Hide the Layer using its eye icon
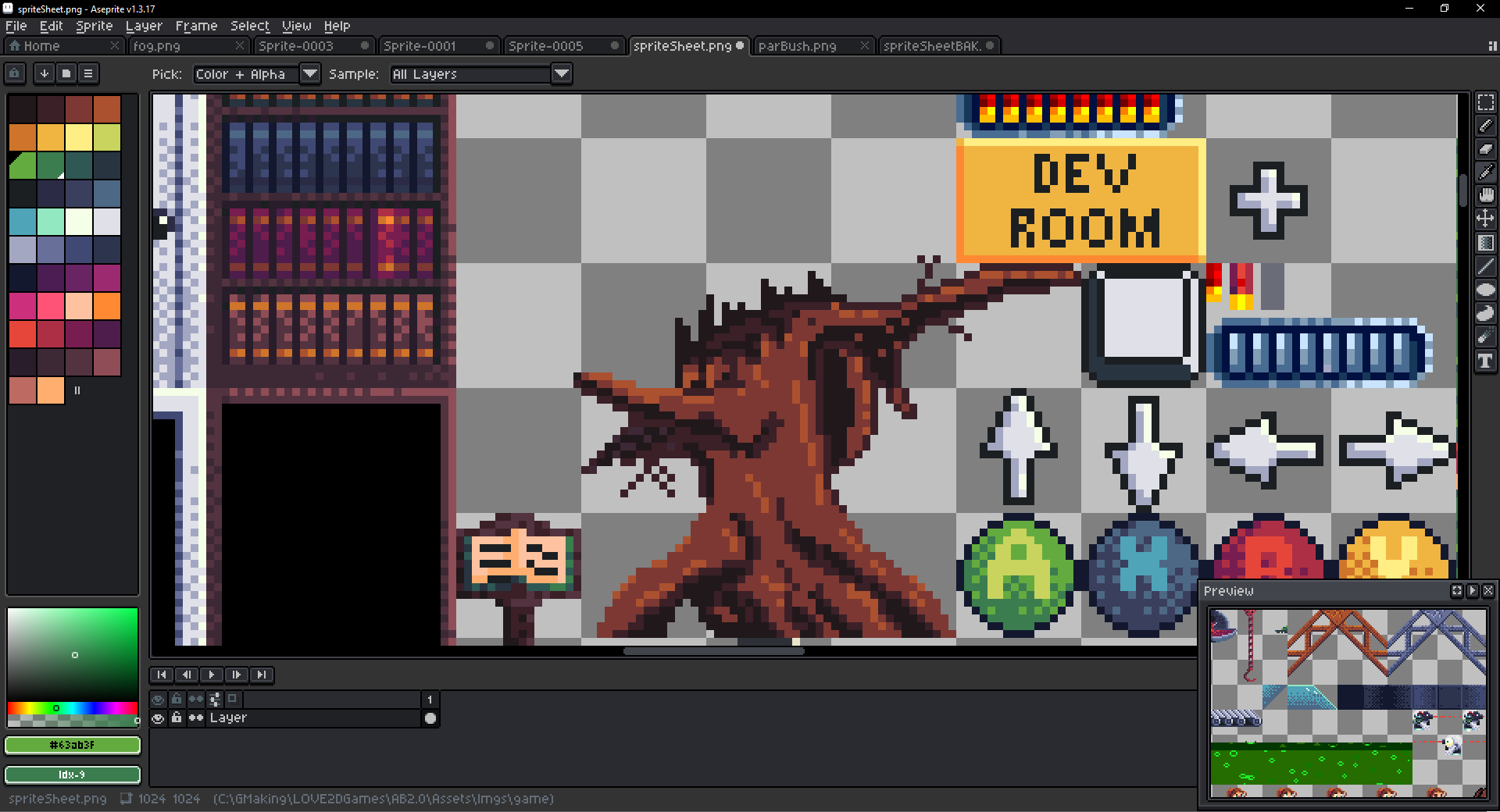 [158, 718]
